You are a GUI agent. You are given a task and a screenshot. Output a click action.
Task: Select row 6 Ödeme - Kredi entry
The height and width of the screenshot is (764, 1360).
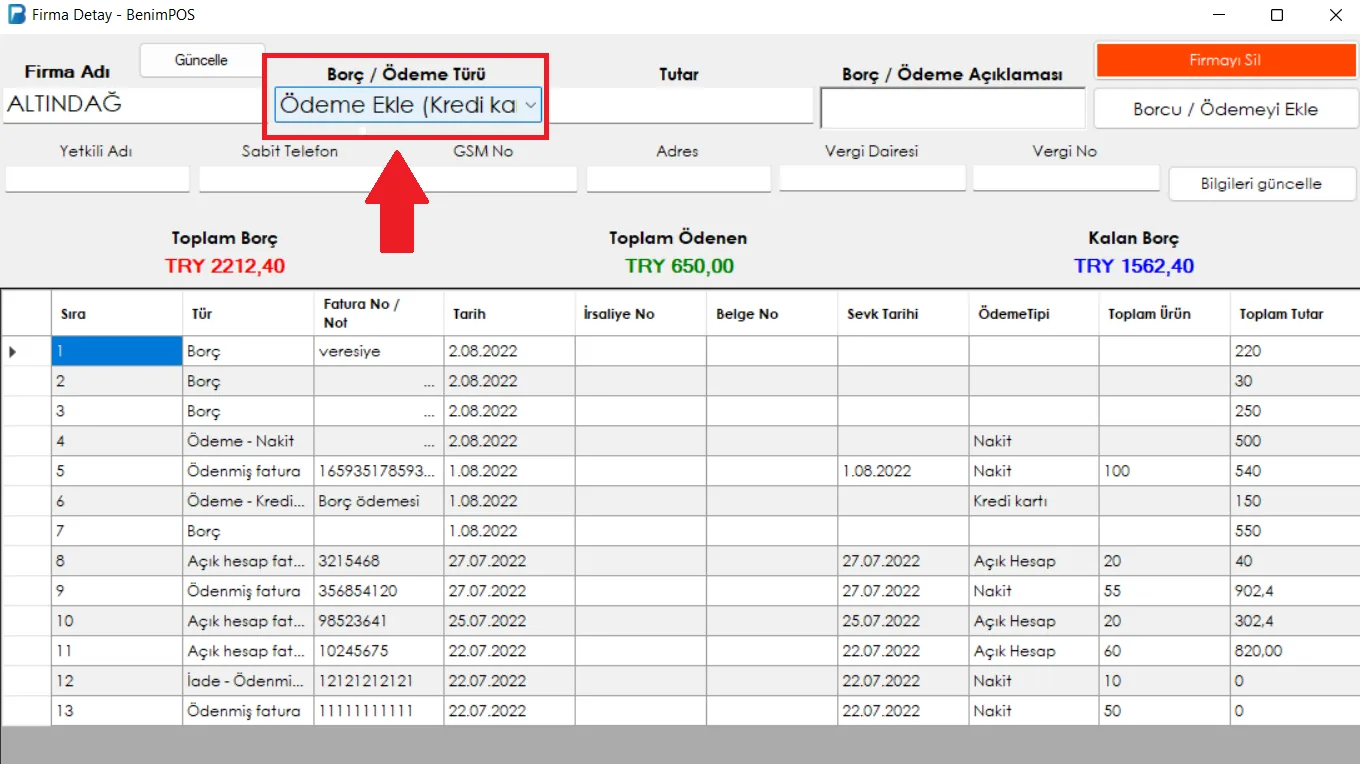(x=247, y=501)
